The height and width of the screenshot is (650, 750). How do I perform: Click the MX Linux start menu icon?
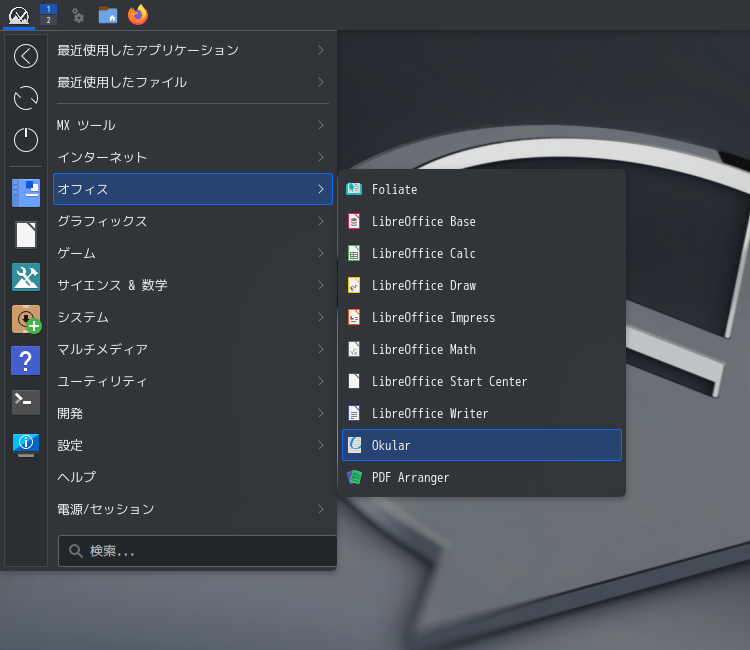(19, 15)
